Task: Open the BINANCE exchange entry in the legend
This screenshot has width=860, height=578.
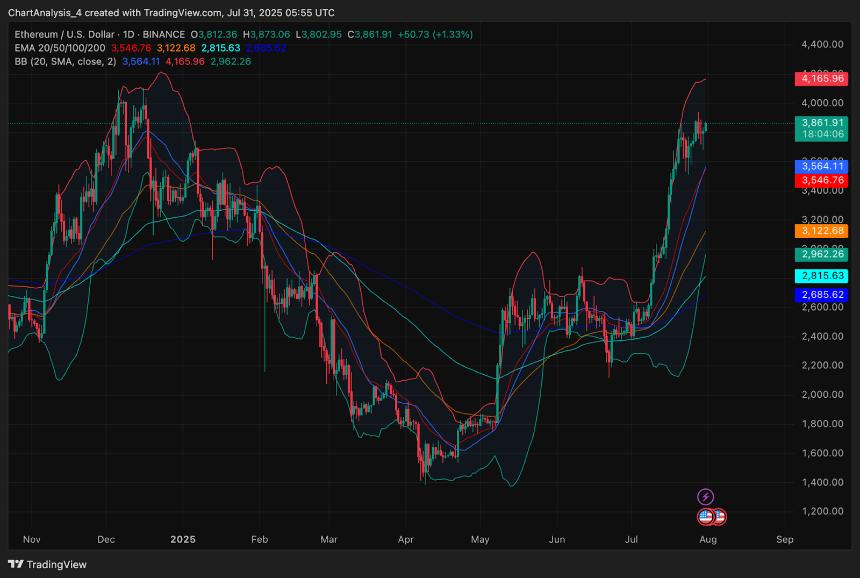Action: click(x=166, y=33)
